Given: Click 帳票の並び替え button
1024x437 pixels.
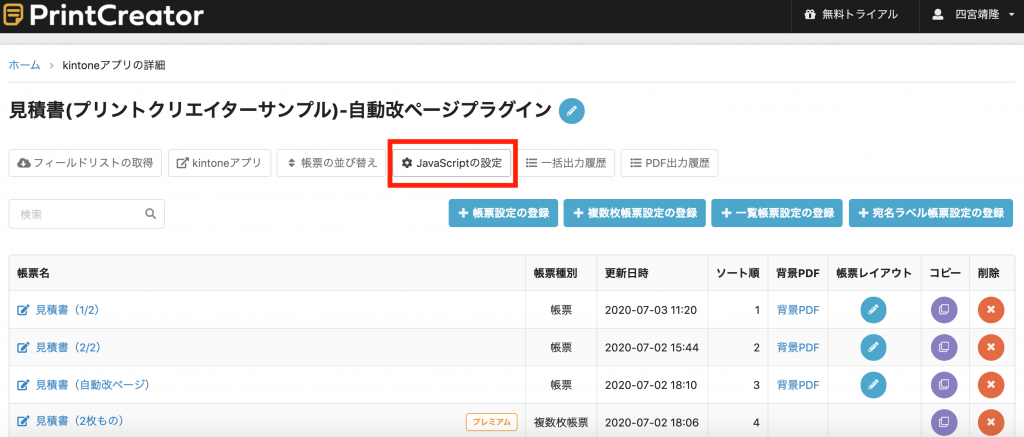Looking at the screenshot, I should click(x=332, y=163).
